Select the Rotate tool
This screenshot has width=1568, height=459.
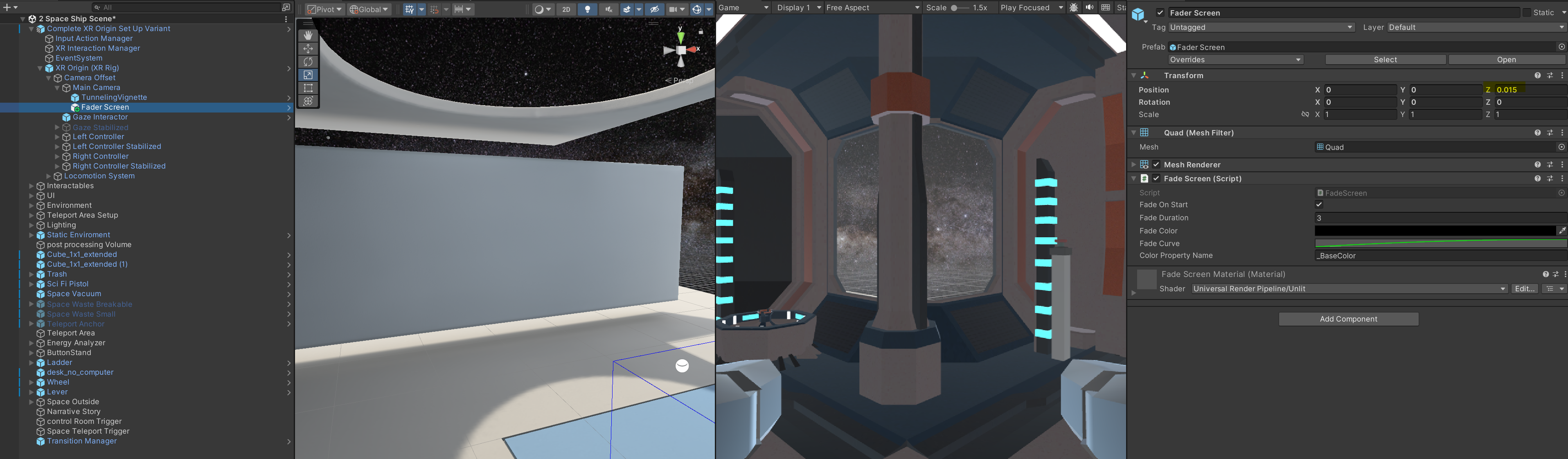[308, 61]
